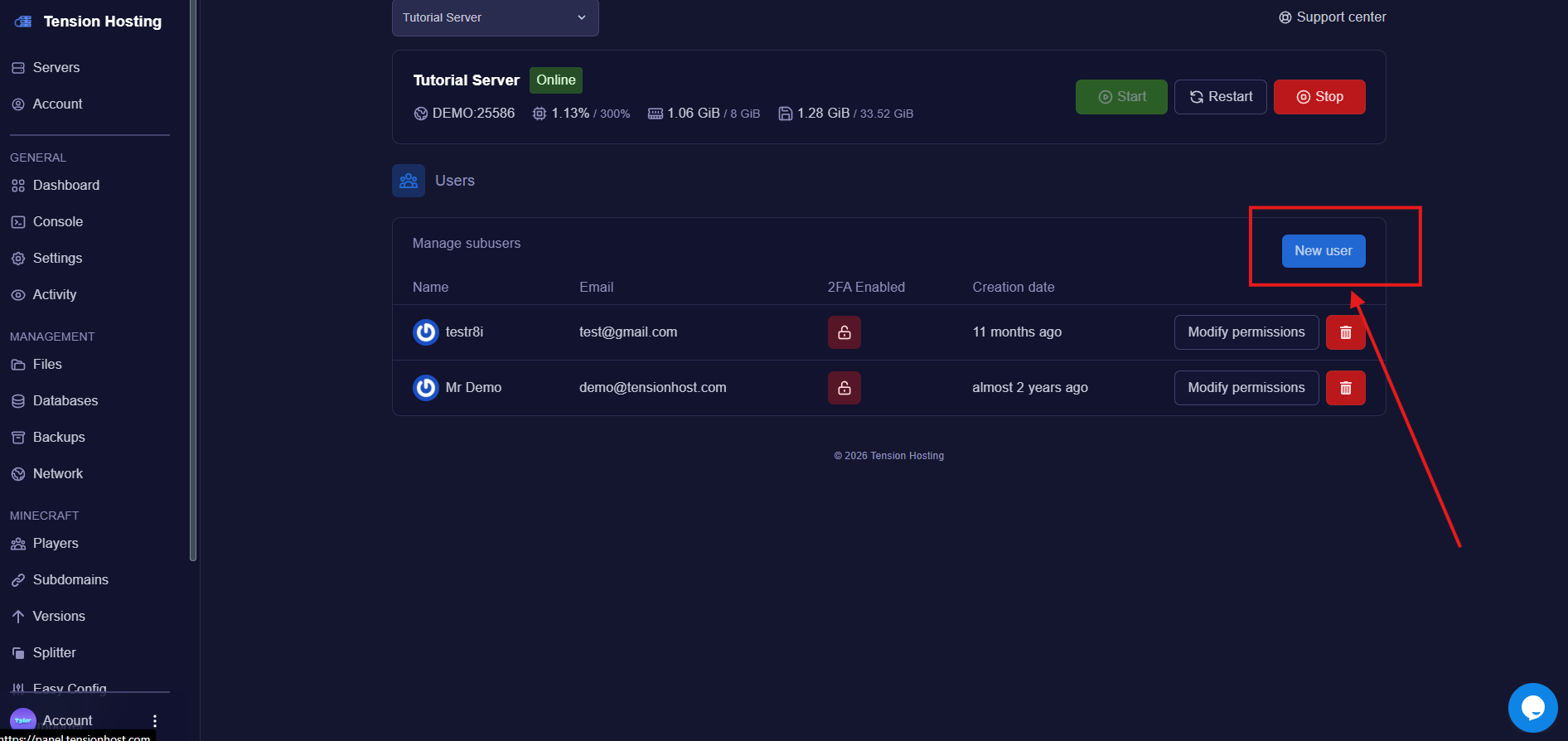1568x741 pixels.
Task: Open the live chat bubble
Action: (x=1533, y=708)
